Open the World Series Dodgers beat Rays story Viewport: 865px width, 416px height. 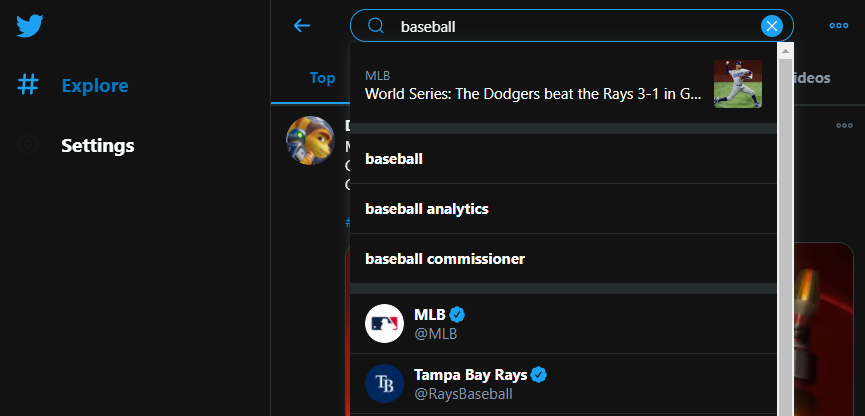[x=533, y=94]
